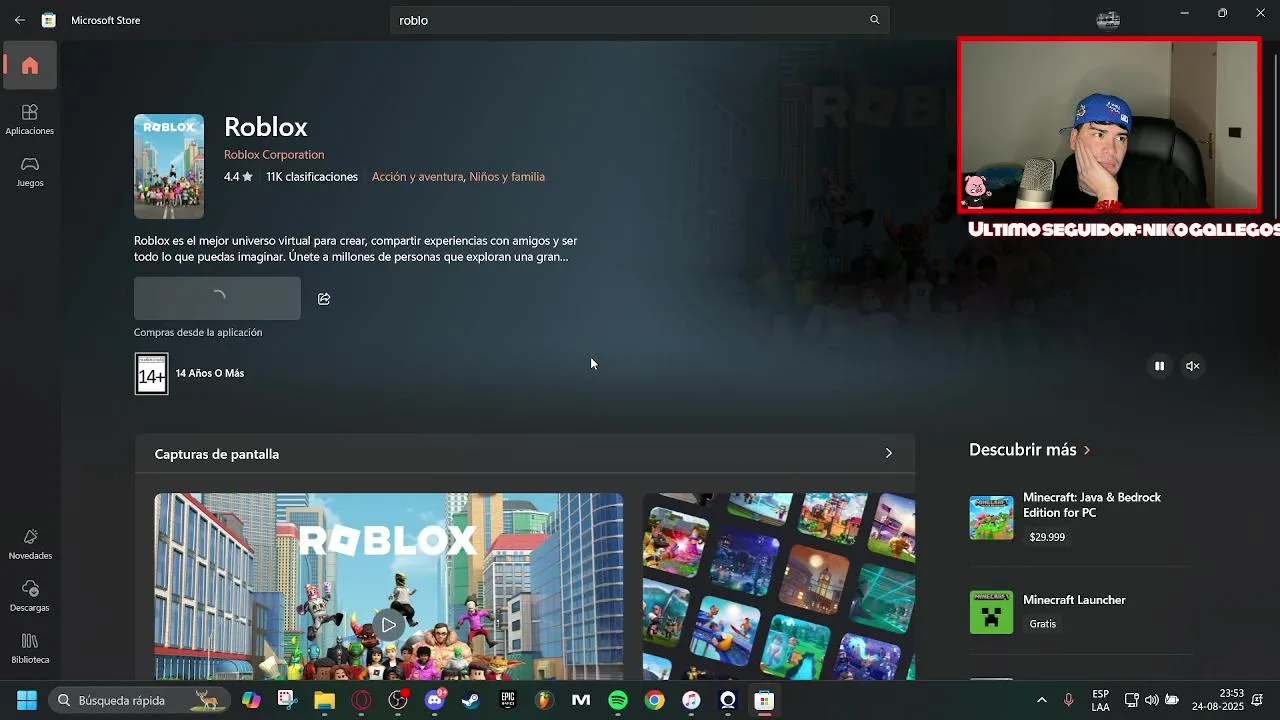Click the 14+ age rating badge
Viewport: 1280px width, 720px height.
pyautogui.click(x=152, y=374)
